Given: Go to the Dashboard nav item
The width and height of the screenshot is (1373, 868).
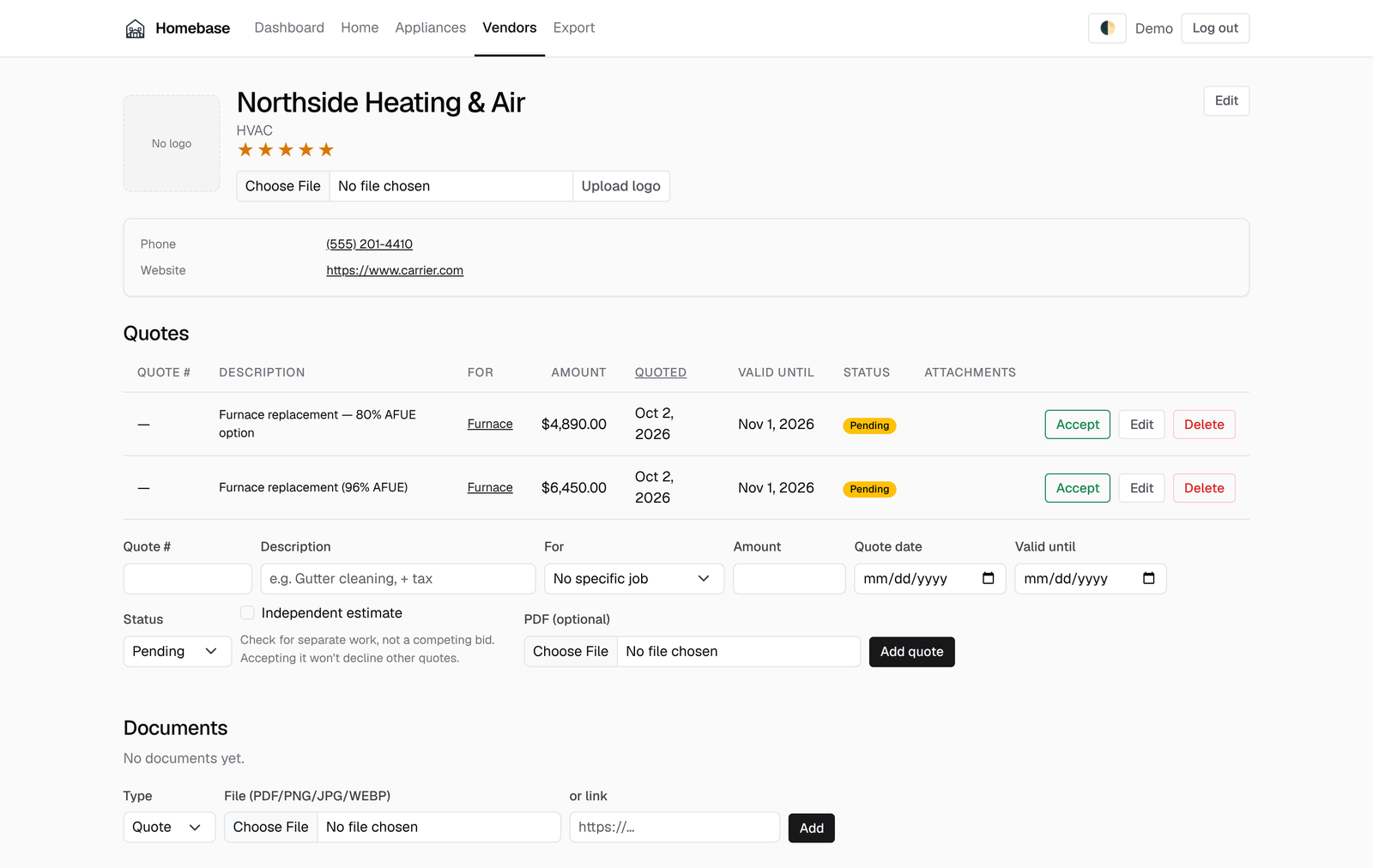Looking at the screenshot, I should (289, 27).
